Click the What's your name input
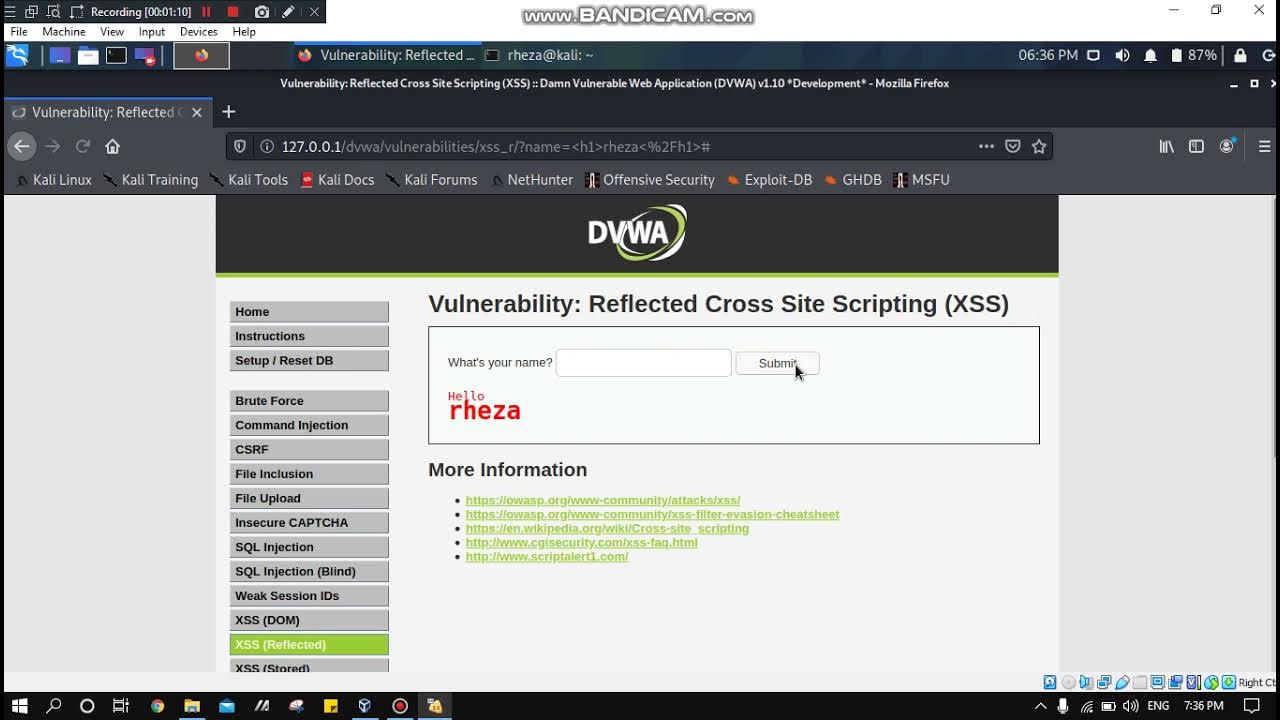This screenshot has width=1280, height=720. click(643, 363)
